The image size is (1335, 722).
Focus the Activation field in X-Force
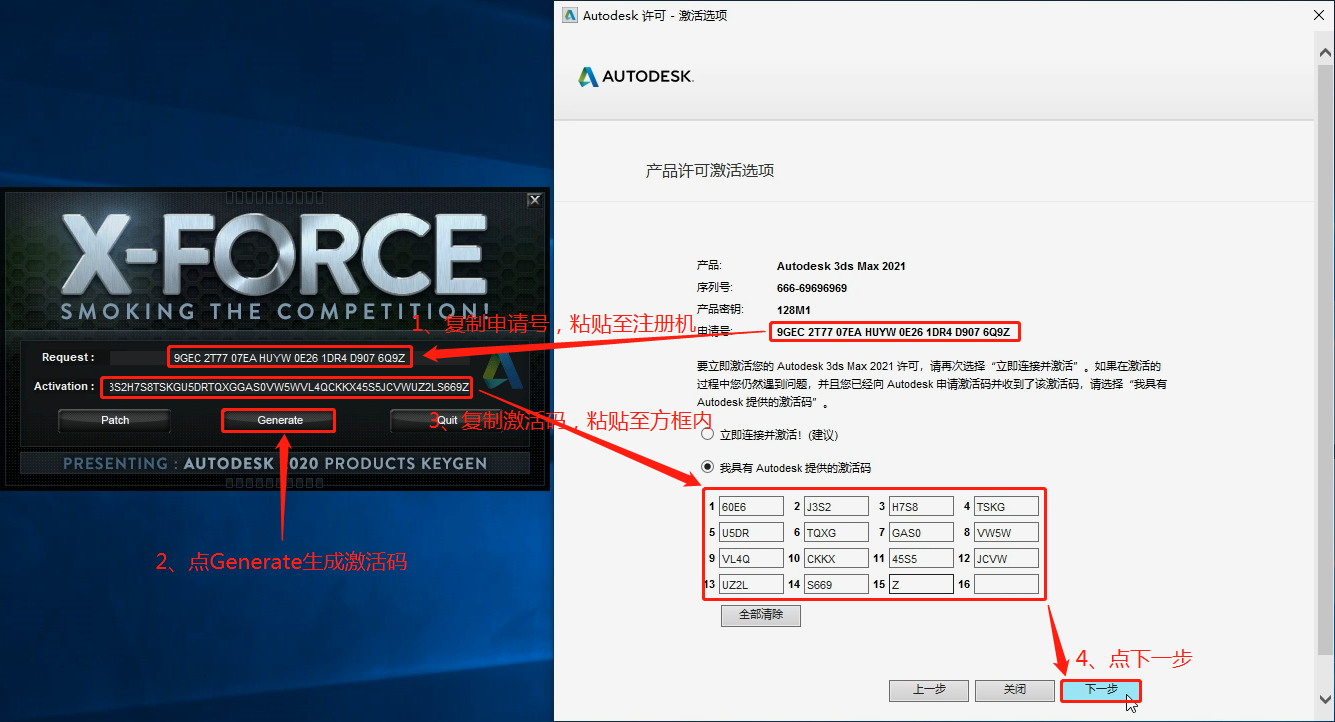(x=286, y=387)
